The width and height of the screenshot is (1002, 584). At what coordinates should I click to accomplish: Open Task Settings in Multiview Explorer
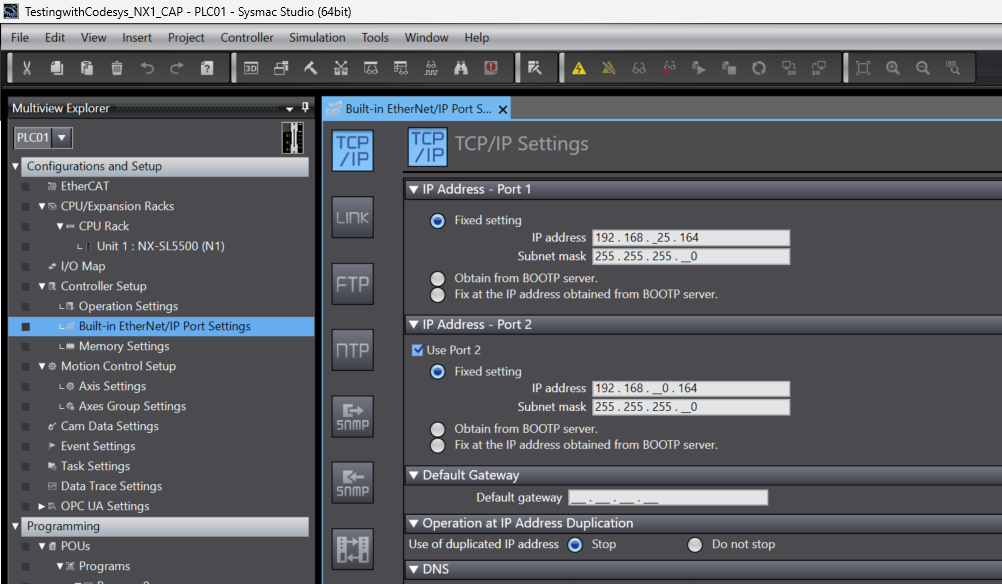pyautogui.click(x=97, y=466)
